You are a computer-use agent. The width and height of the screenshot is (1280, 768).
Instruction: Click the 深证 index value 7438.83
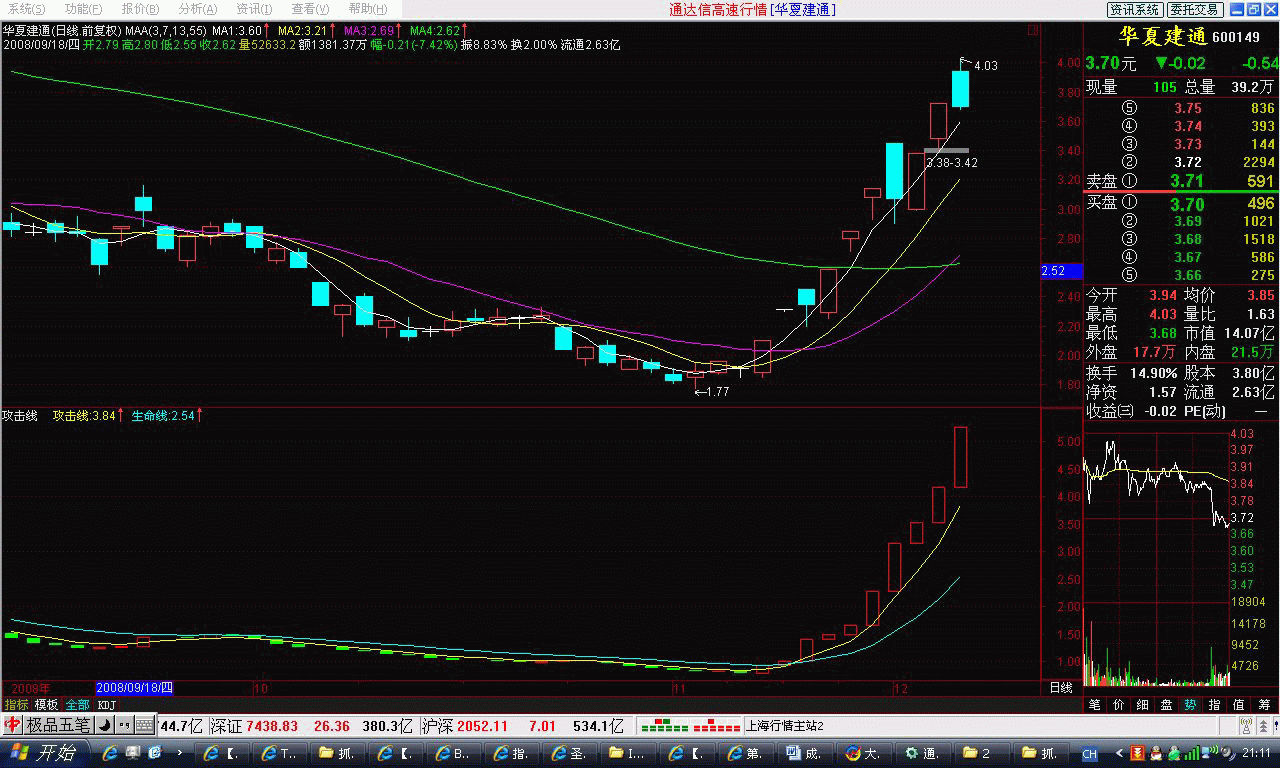coord(272,726)
